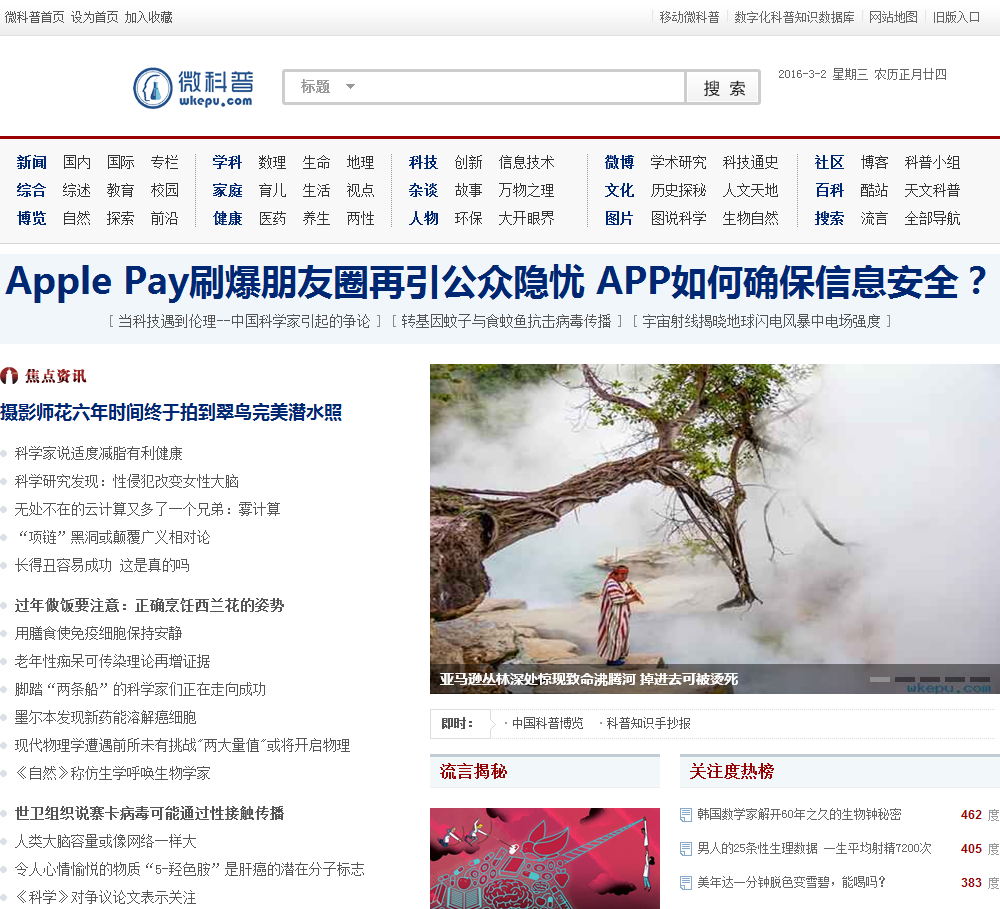Open the 关注度热榜 section heading
The width and height of the screenshot is (1000, 909).
pos(732,772)
